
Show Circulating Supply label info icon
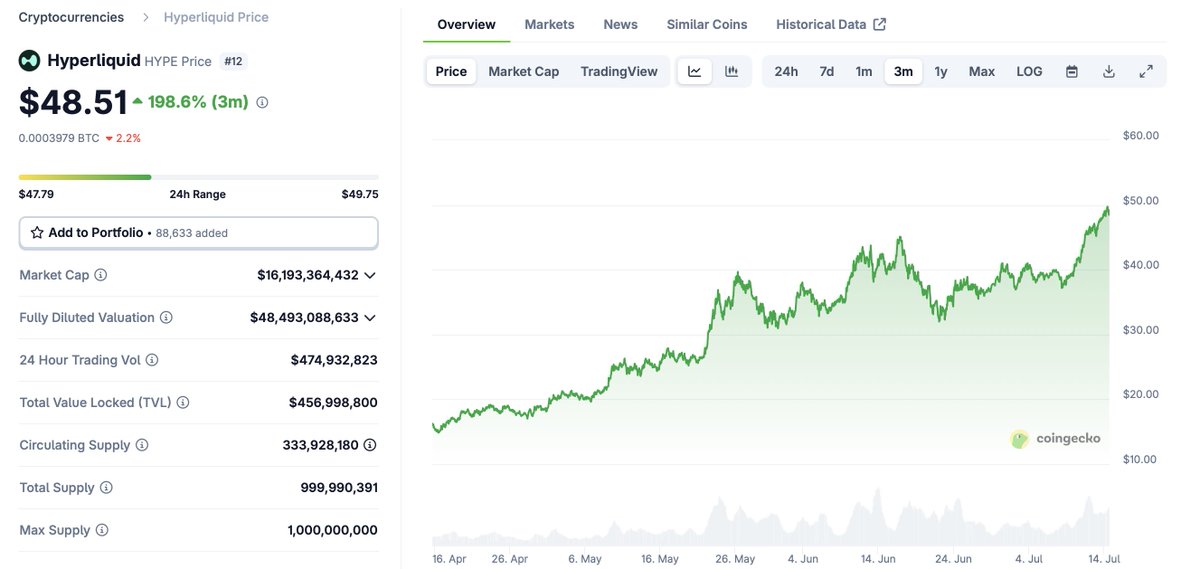(142, 445)
